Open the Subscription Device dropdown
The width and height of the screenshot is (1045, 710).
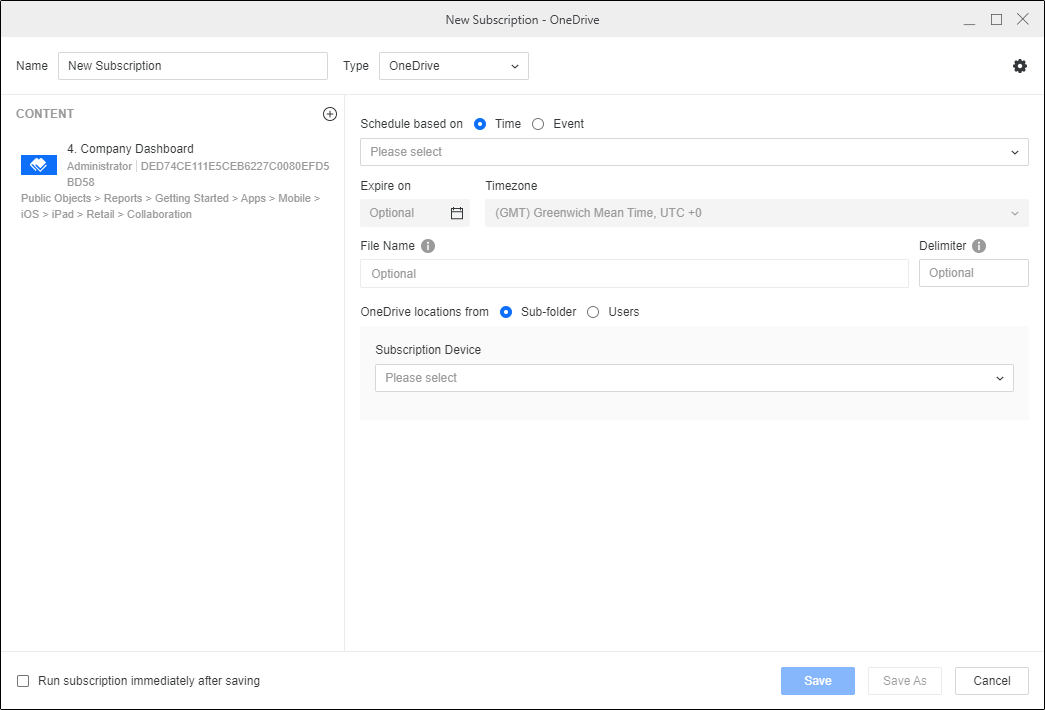693,378
